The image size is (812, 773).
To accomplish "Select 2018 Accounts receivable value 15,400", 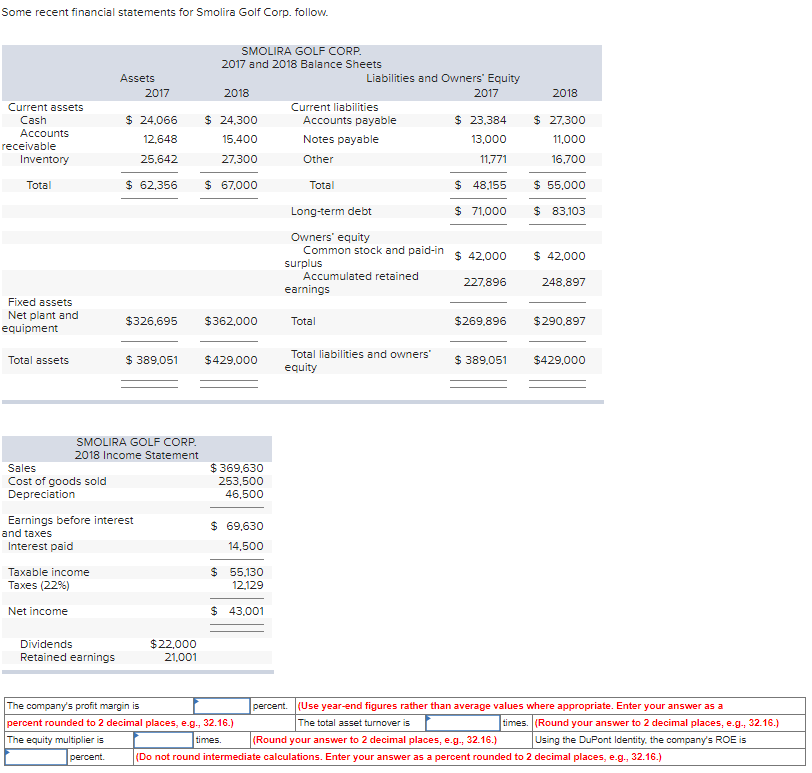I will point(240,139).
